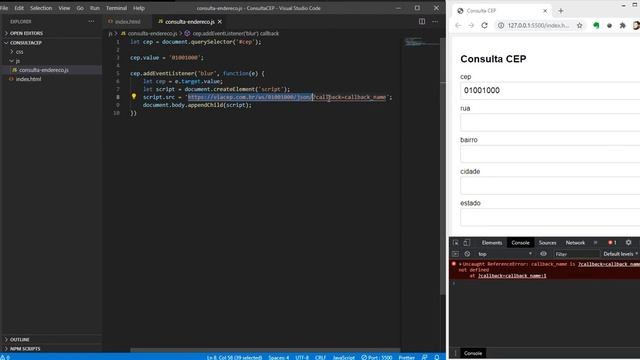
Task: Click the browser address bar URL
Action: (538, 25)
